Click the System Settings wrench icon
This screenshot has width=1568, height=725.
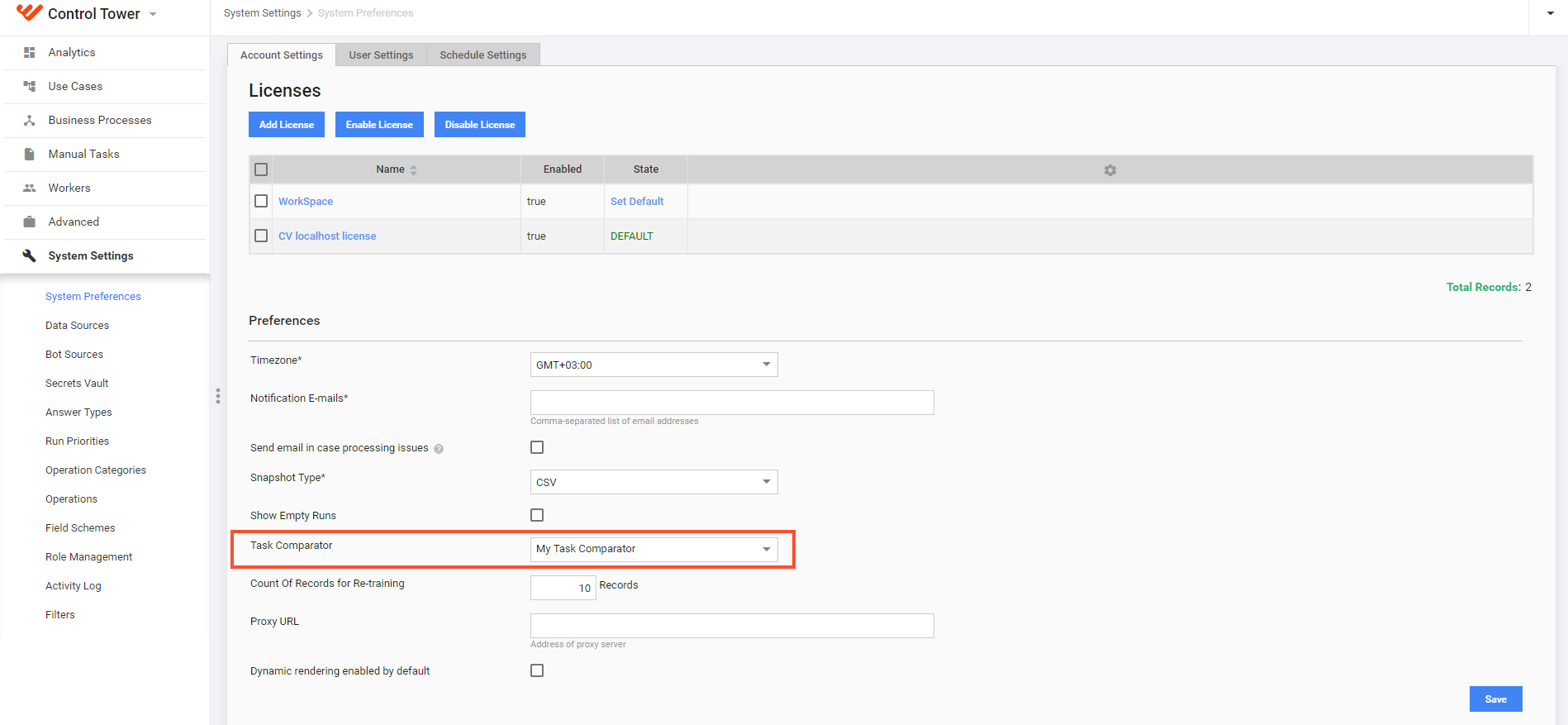pyautogui.click(x=30, y=255)
